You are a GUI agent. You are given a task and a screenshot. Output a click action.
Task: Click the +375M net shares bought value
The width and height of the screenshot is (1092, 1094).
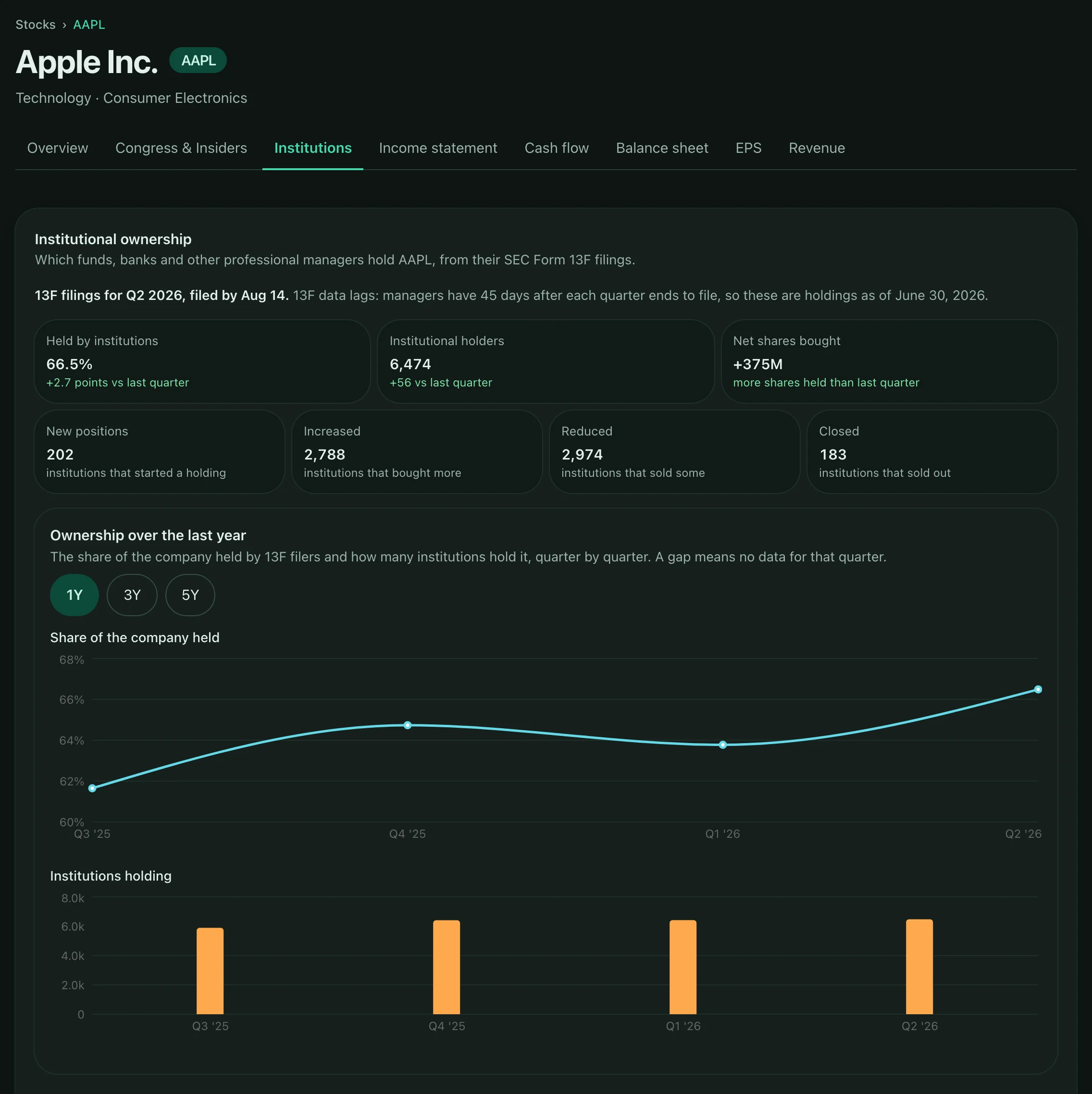click(757, 364)
